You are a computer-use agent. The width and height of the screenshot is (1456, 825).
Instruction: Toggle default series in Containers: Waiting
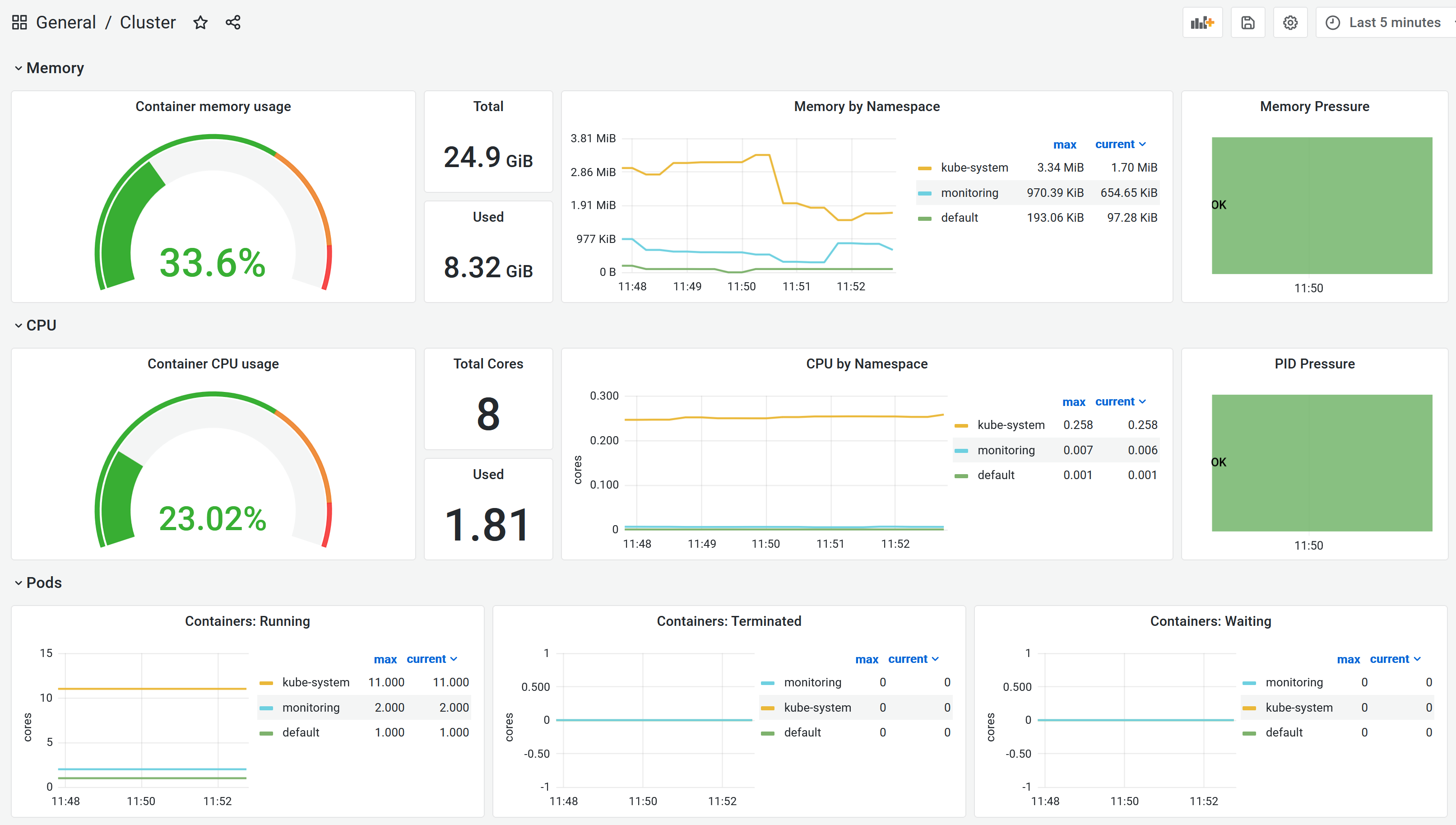click(x=1284, y=732)
